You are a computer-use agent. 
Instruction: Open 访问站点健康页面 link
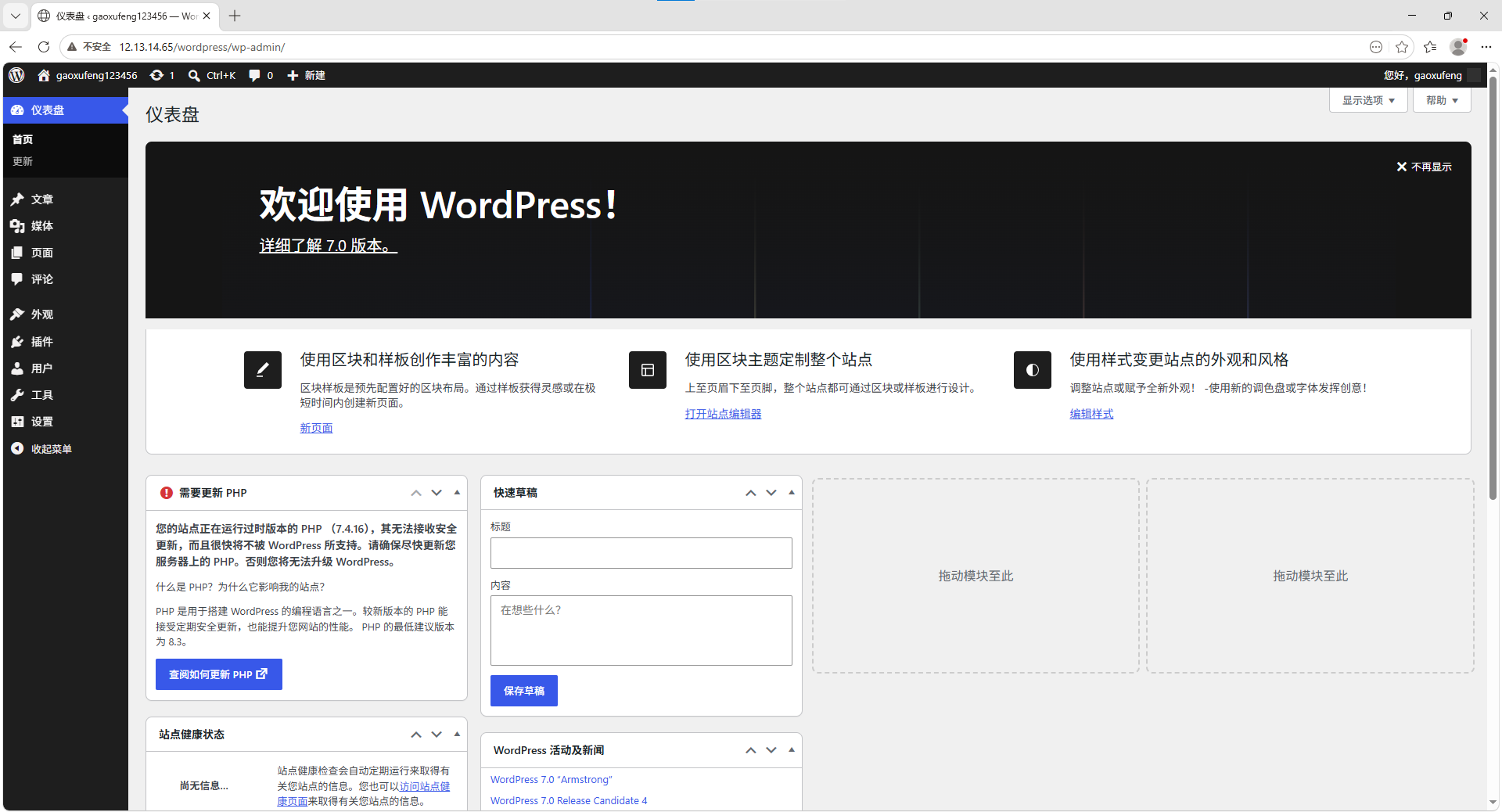click(425, 787)
